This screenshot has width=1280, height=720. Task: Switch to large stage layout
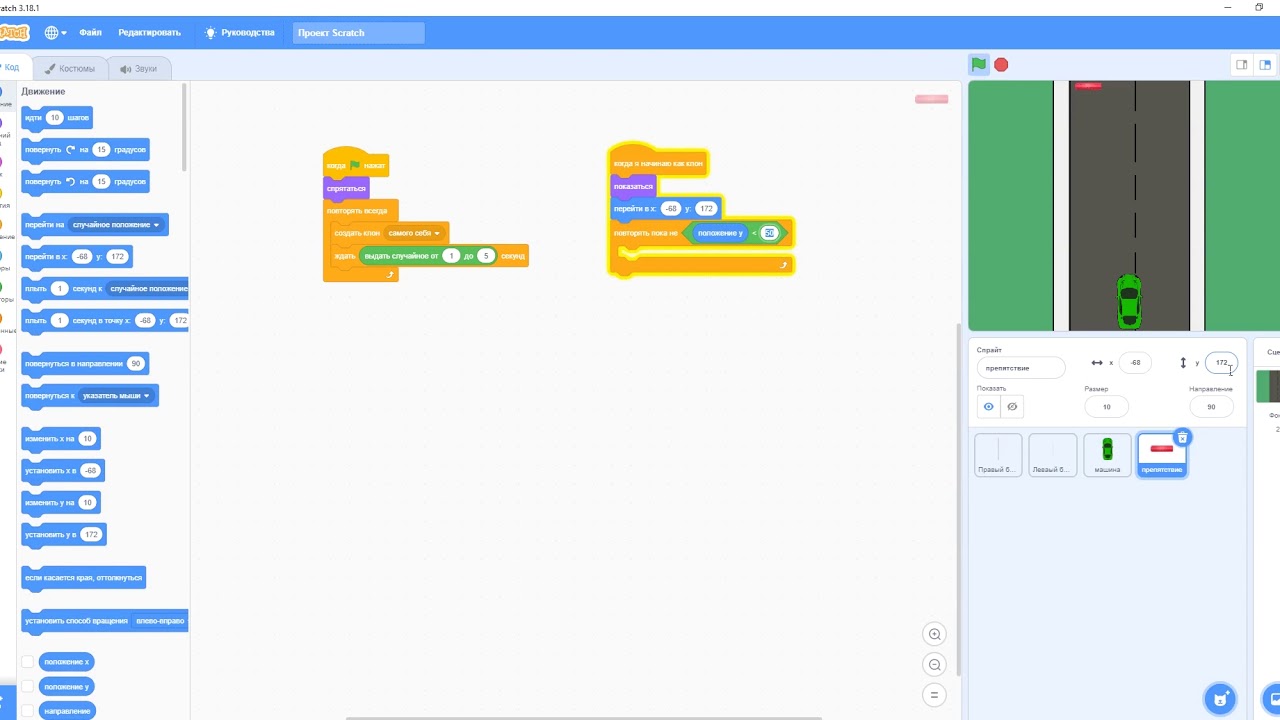[1266, 65]
